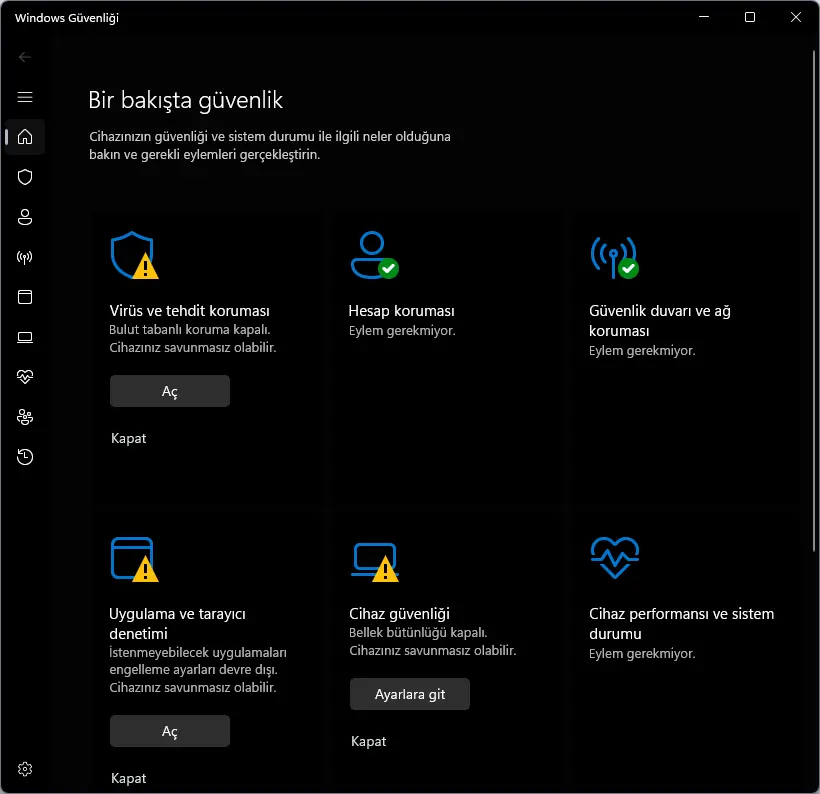Click Aç button under Virüs ve tehdit koruması
The width and height of the screenshot is (820, 794).
click(169, 391)
